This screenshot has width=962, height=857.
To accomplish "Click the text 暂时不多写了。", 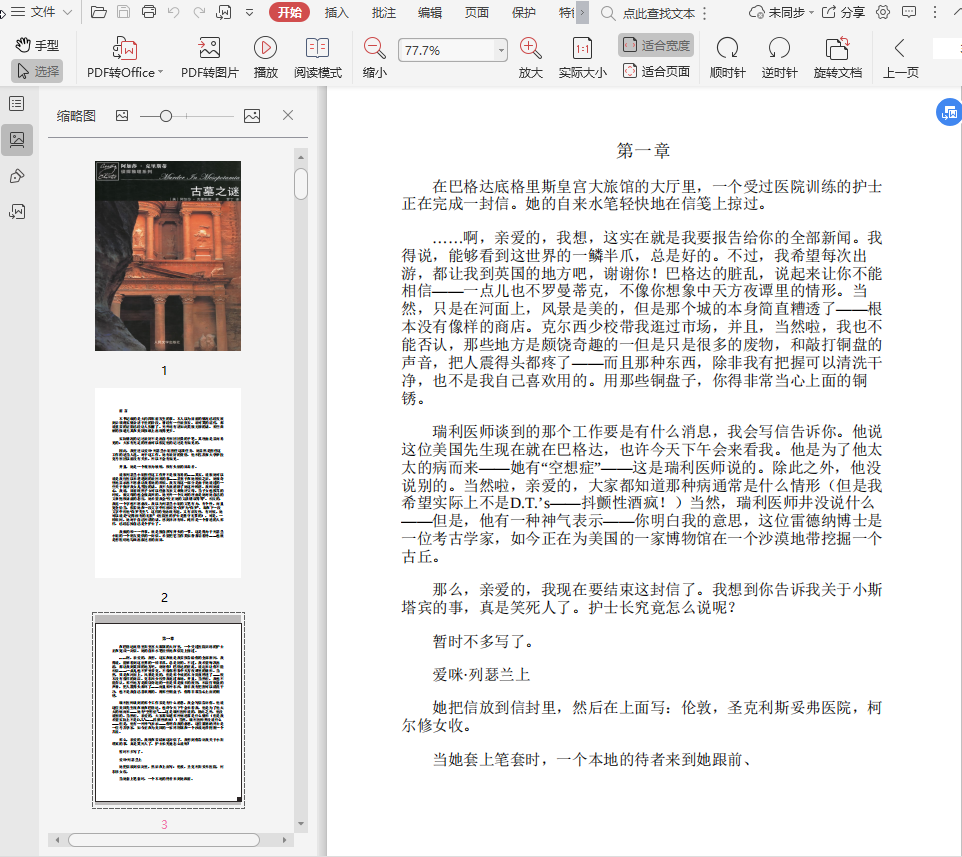I will (484, 642).
